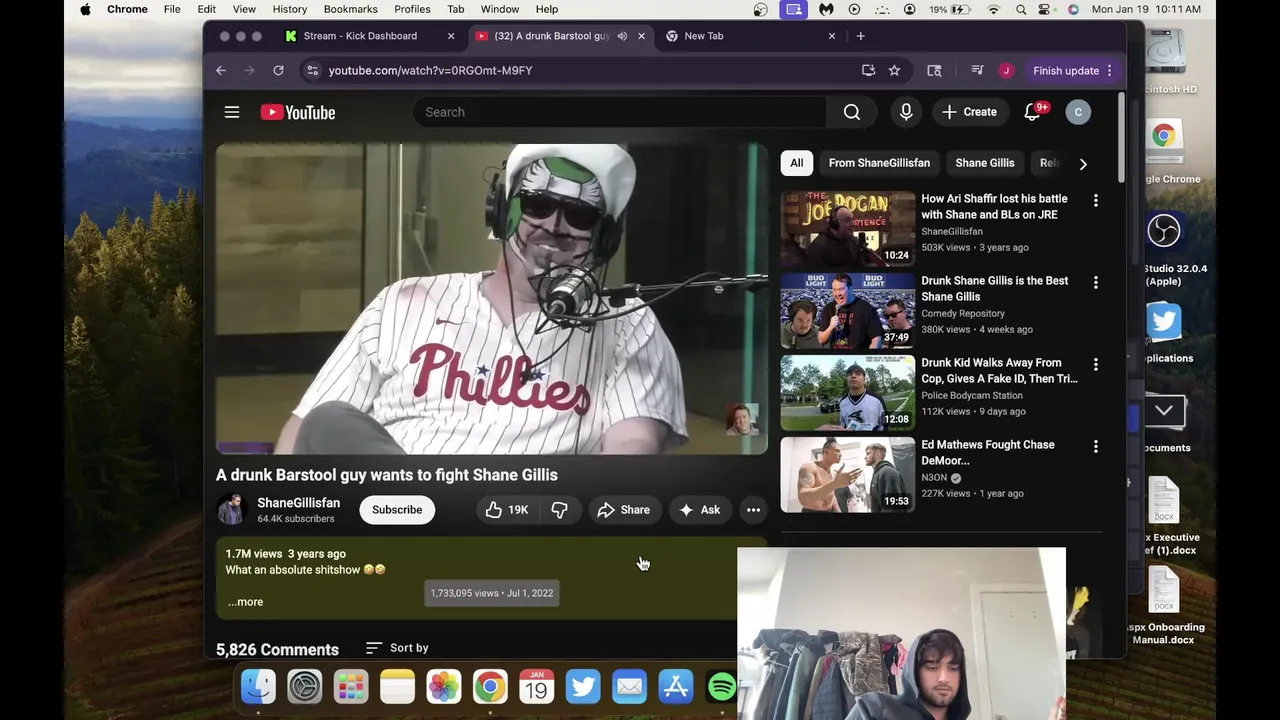
Task: Open the History menu
Action: point(290,9)
